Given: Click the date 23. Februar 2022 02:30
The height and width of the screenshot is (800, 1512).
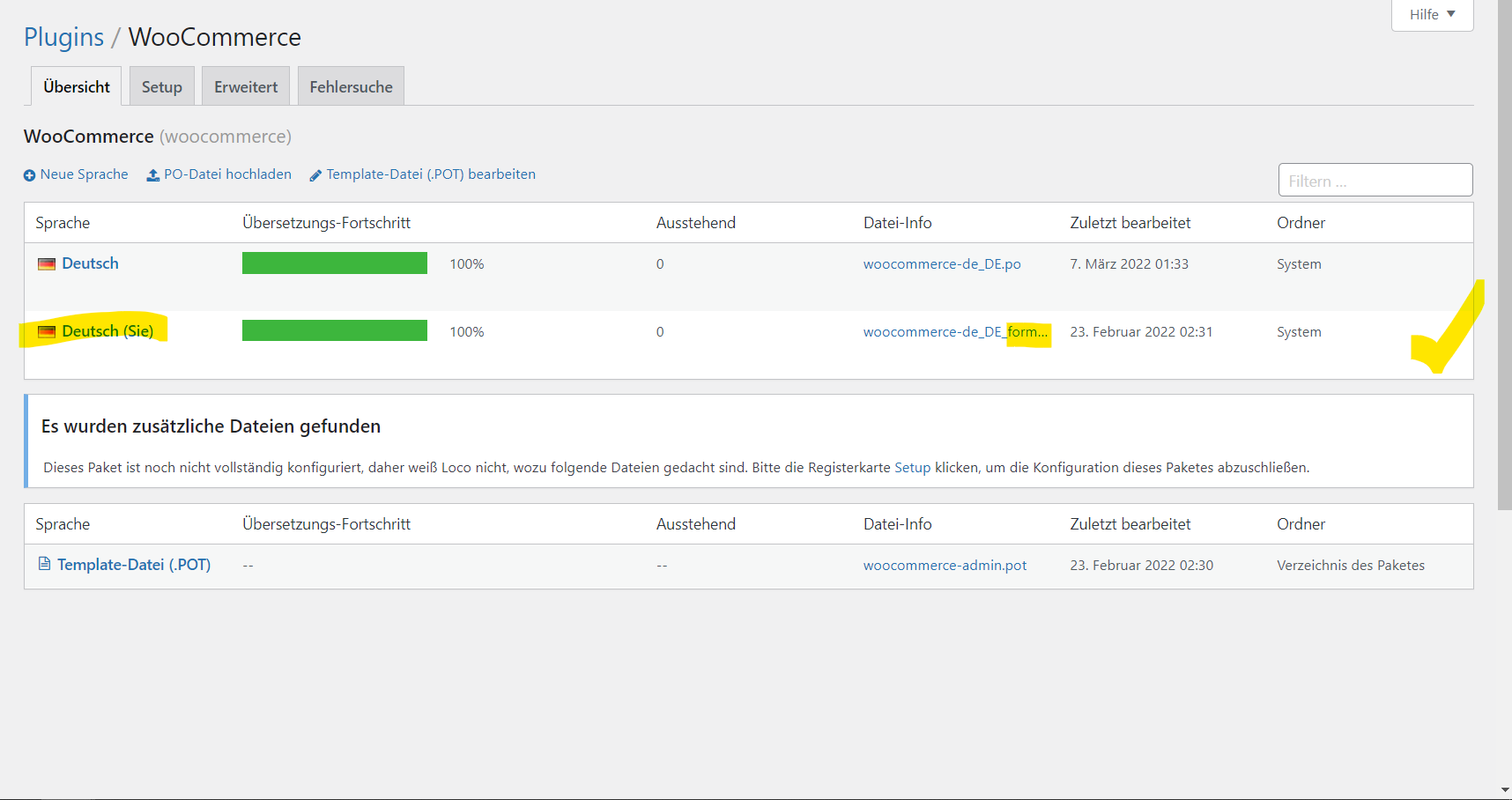Looking at the screenshot, I should tap(1141, 566).
